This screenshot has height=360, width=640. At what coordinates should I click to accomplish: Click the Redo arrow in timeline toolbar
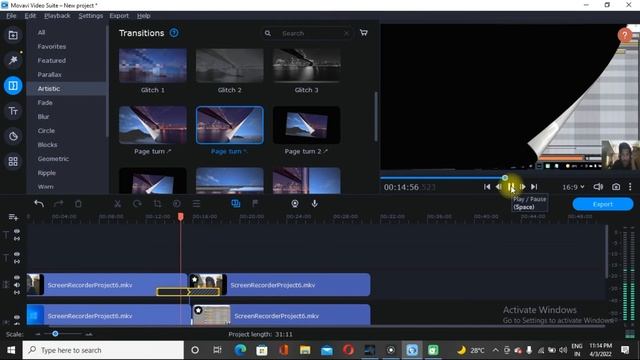click(x=59, y=203)
